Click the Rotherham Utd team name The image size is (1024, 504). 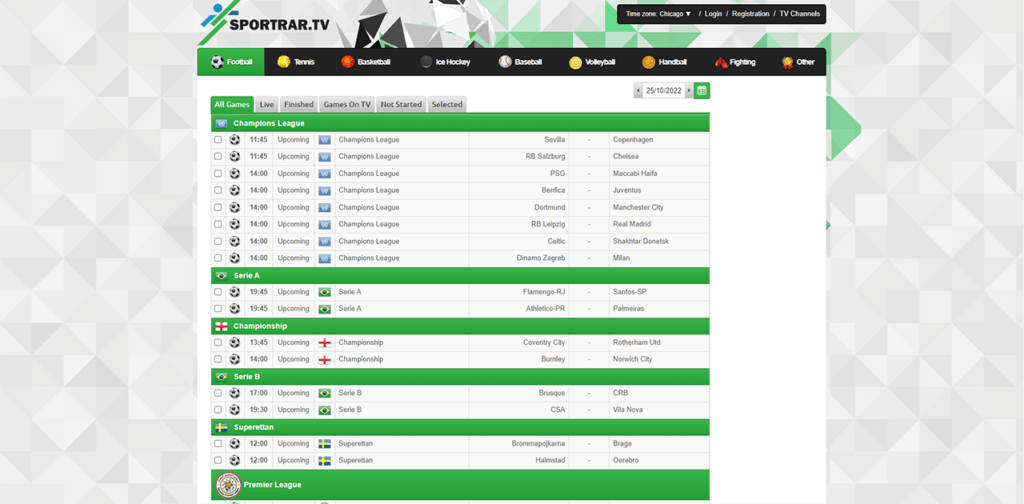point(637,343)
